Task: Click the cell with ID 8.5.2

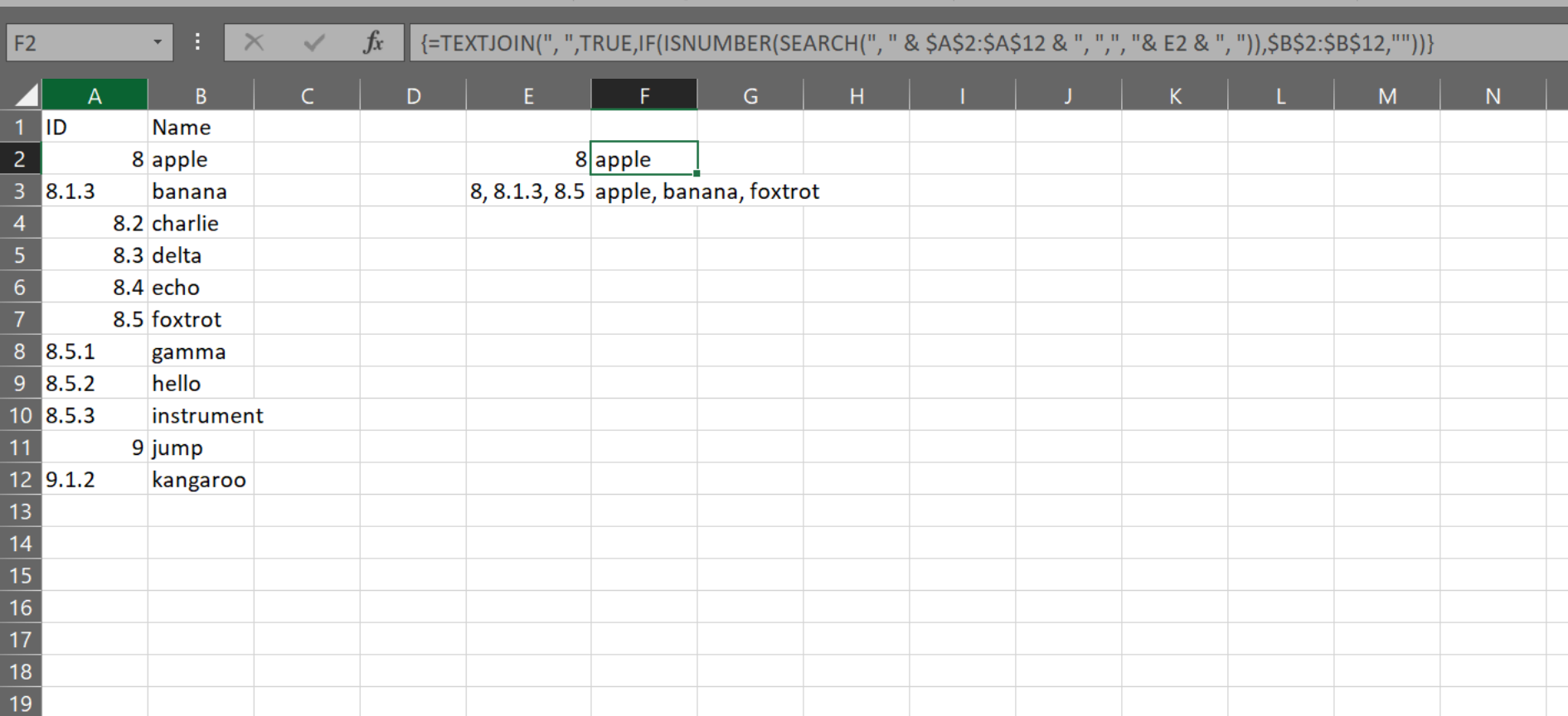Action: coord(95,383)
